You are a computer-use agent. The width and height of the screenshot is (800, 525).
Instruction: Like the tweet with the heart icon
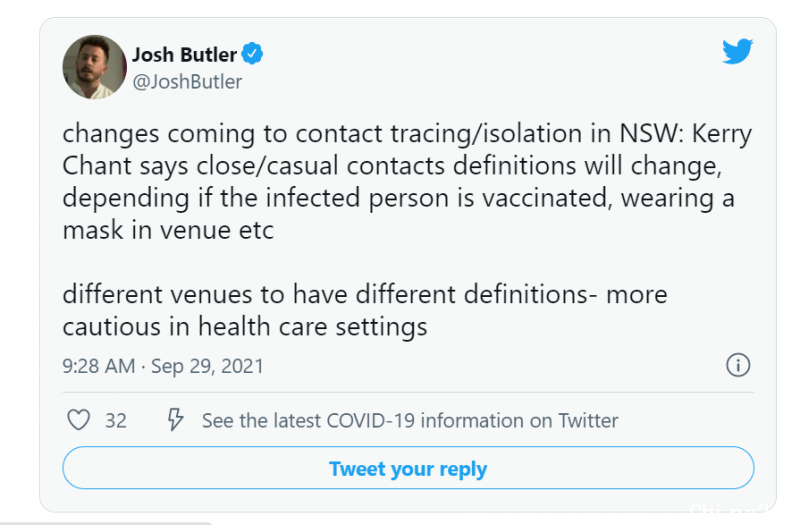click(x=79, y=420)
